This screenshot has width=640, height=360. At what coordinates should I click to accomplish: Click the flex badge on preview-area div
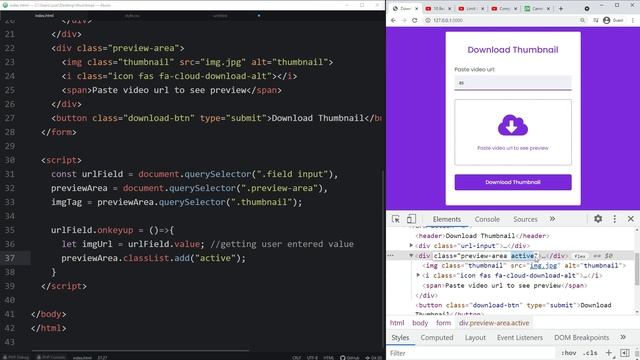(579, 256)
